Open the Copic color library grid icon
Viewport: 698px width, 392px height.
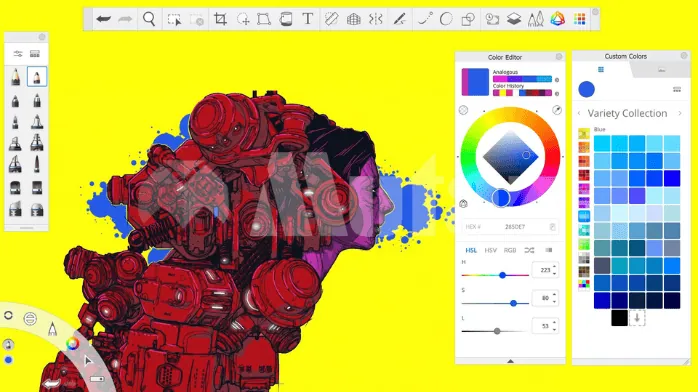coord(580,19)
